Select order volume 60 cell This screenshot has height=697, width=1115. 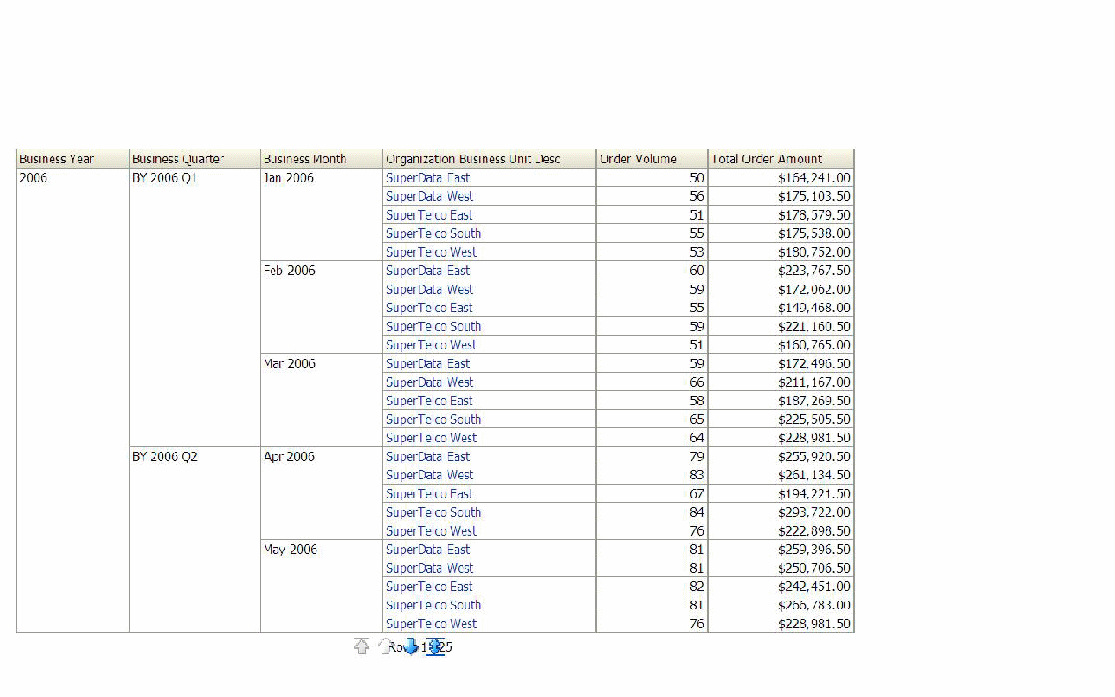(x=652, y=270)
